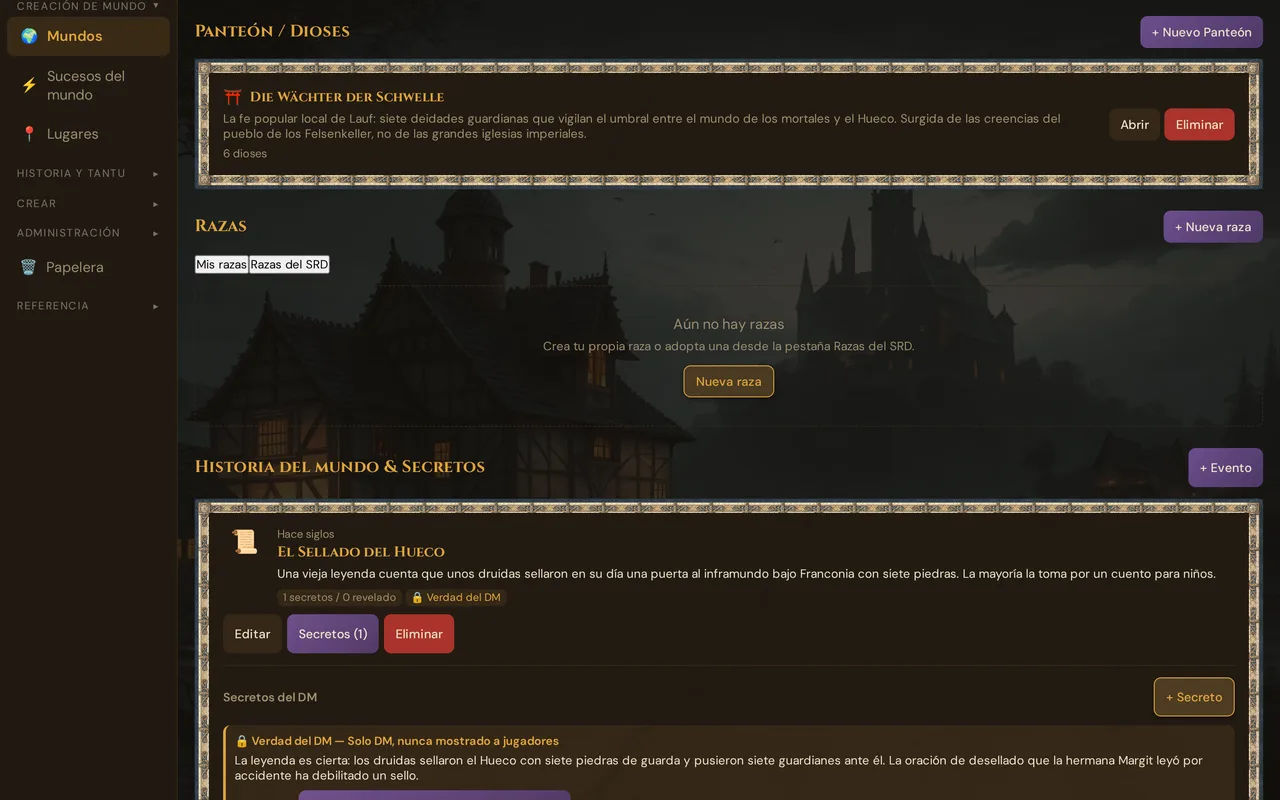Image resolution: width=1280 pixels, height=800 pixels.
Task: Click the Die Wächter der Schwelle title
Action: click(347, 97)
